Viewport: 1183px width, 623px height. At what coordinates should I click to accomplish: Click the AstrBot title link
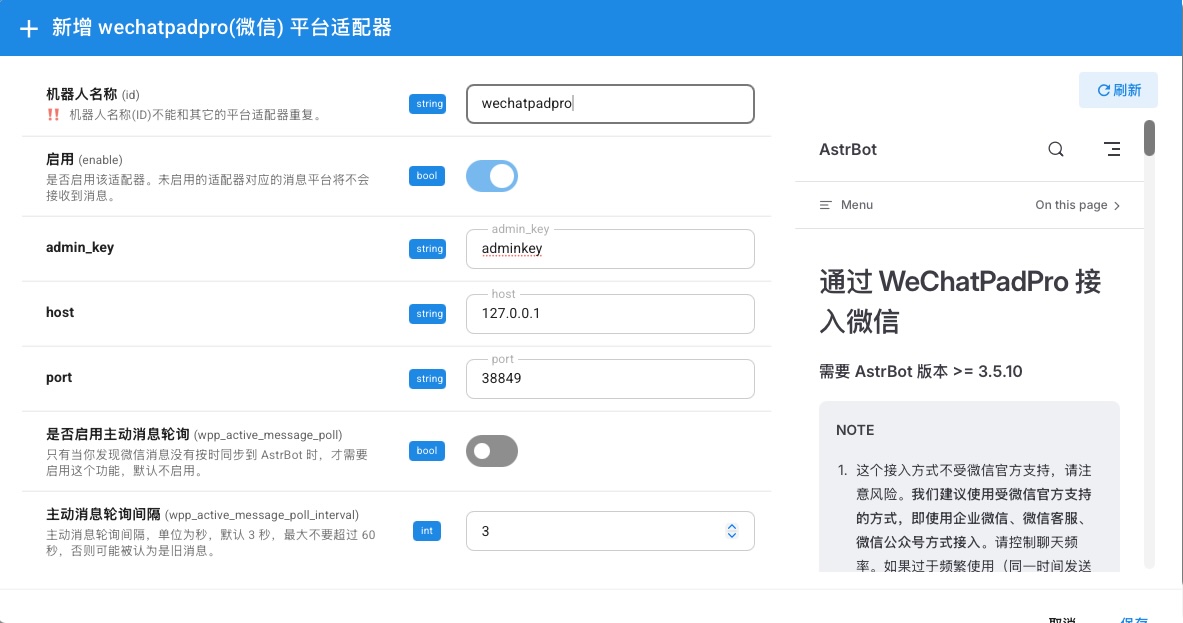click(x=848, y=149)
